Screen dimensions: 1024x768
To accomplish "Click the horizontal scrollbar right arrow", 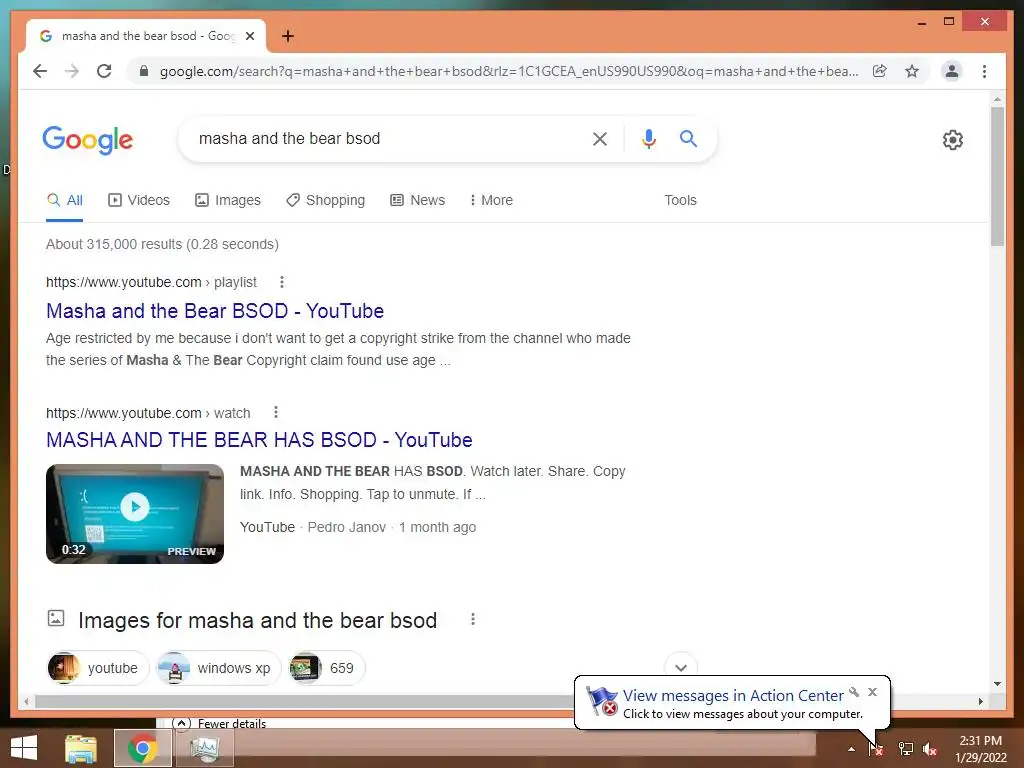I will pos(980,701).
